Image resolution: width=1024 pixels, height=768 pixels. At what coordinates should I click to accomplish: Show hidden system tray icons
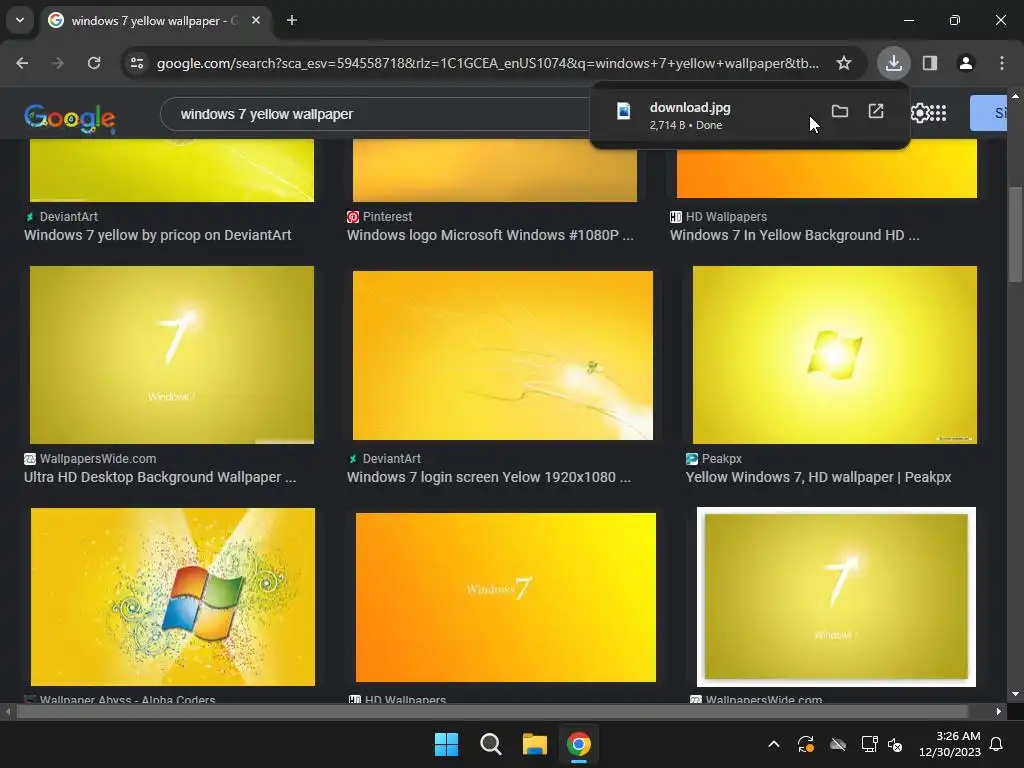[x=774, y=744]
